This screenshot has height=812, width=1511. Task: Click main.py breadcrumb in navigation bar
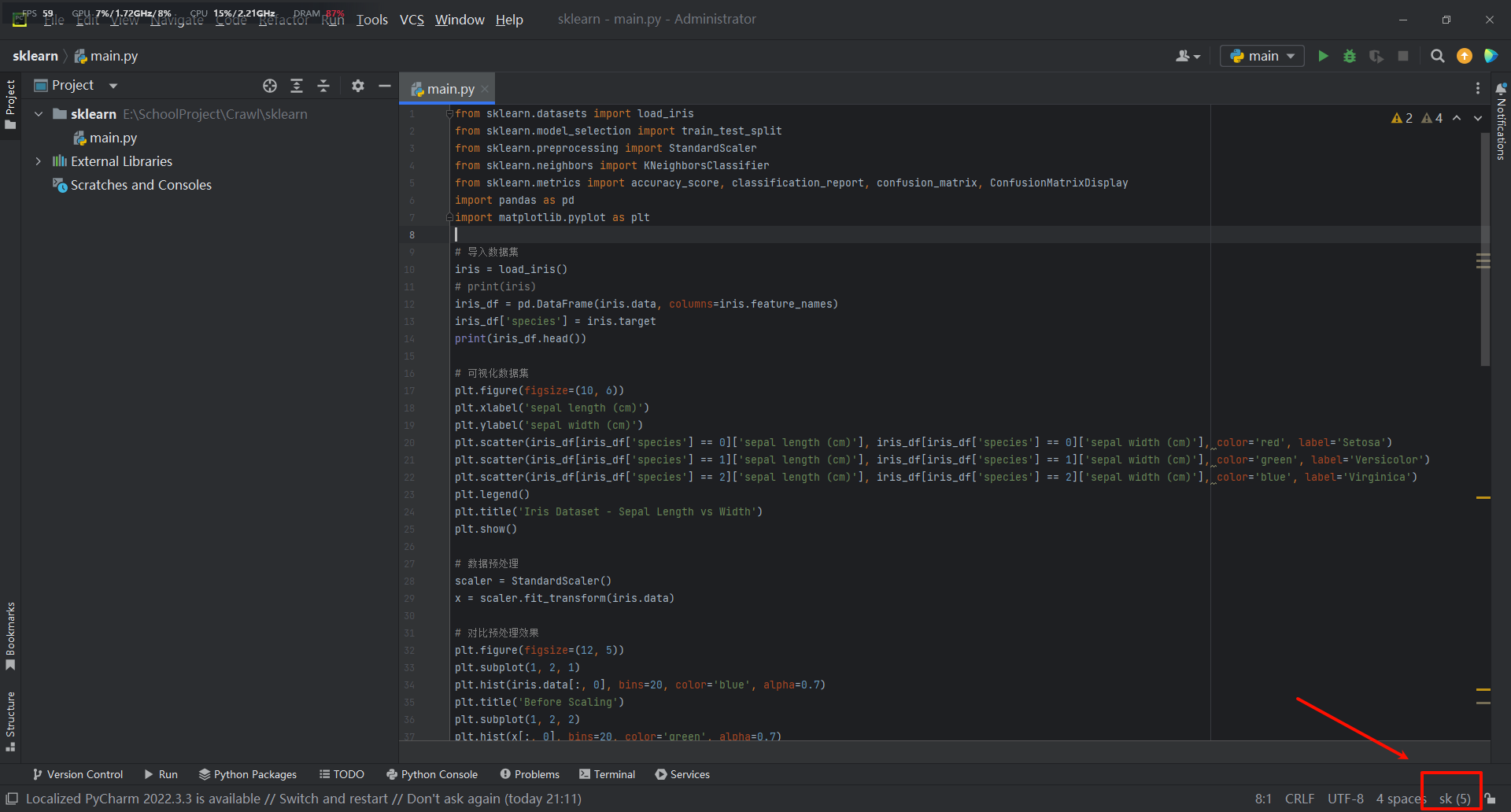(x=106, y=56)
